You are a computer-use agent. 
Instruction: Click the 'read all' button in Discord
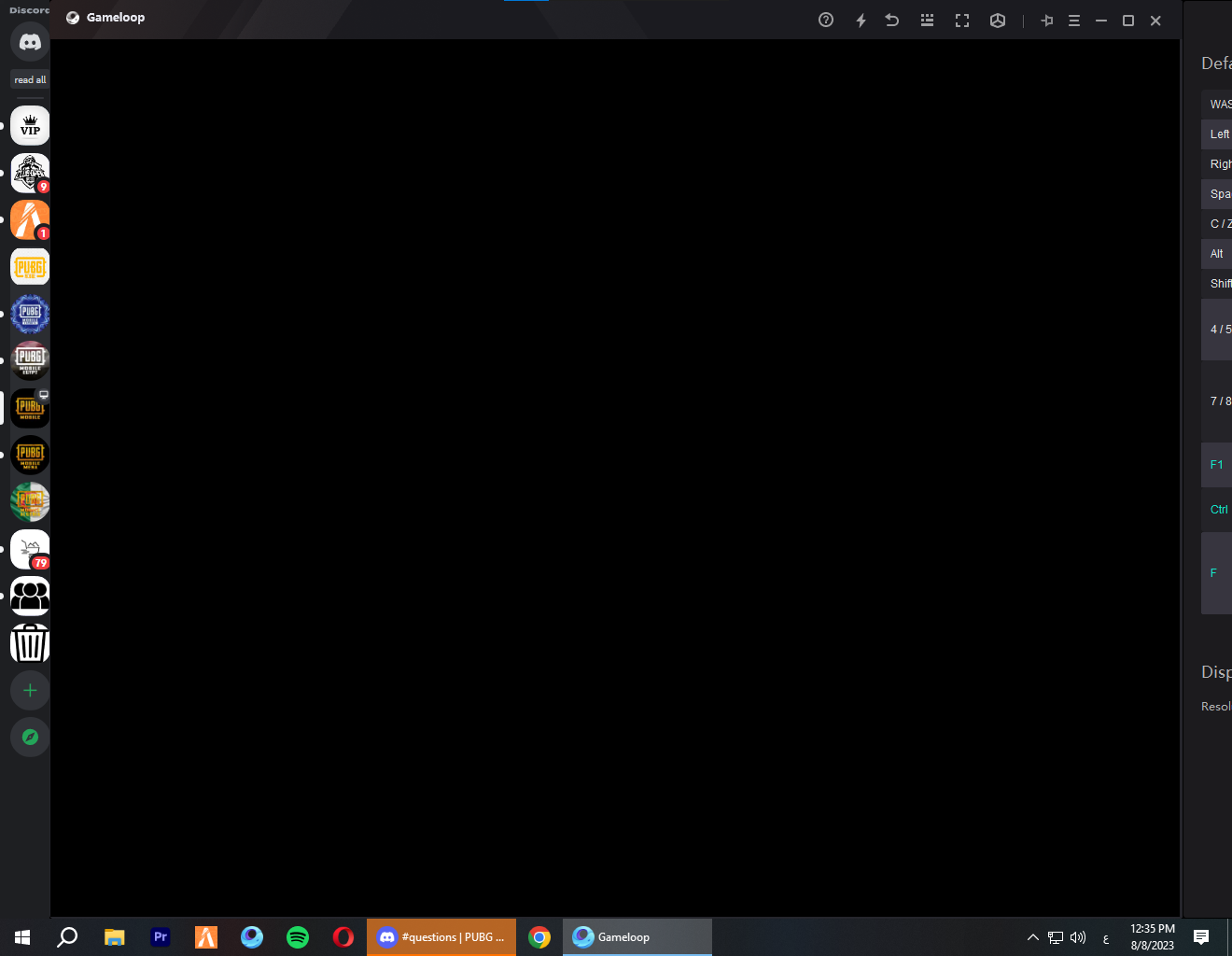tap(30, 80)
